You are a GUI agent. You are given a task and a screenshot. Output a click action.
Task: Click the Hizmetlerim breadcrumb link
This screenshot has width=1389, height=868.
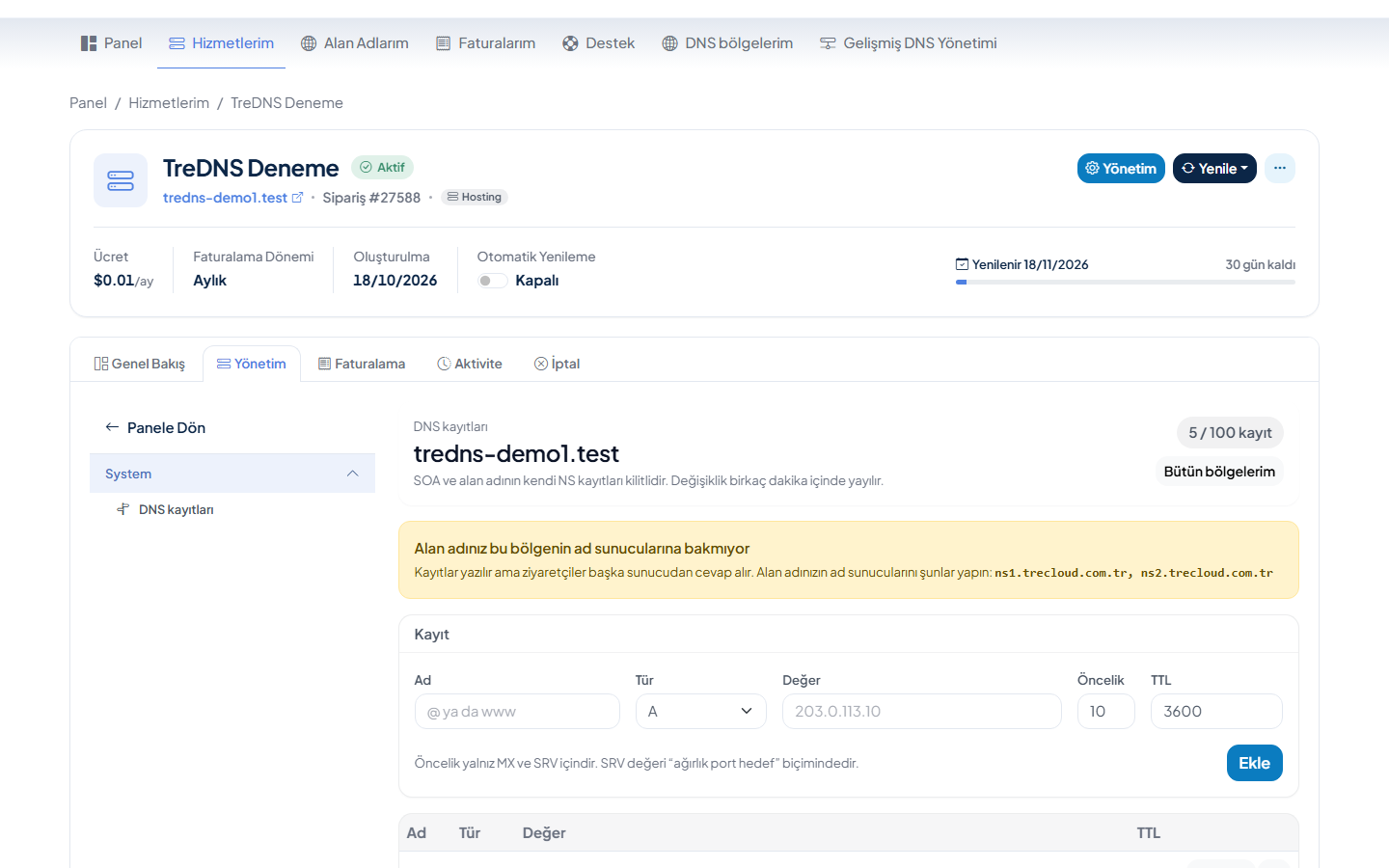click(x=169, y=103)
